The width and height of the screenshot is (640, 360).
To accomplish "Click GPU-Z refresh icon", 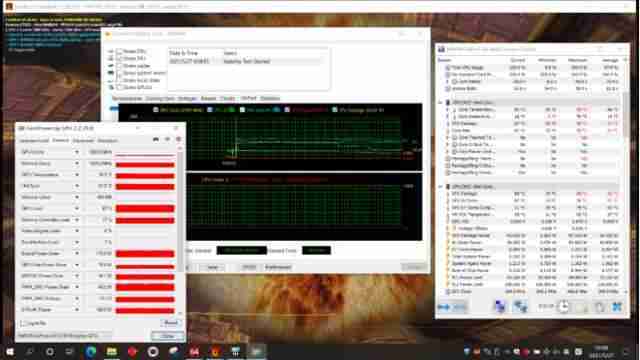I will pyautogui.click(x=167, y=140).
